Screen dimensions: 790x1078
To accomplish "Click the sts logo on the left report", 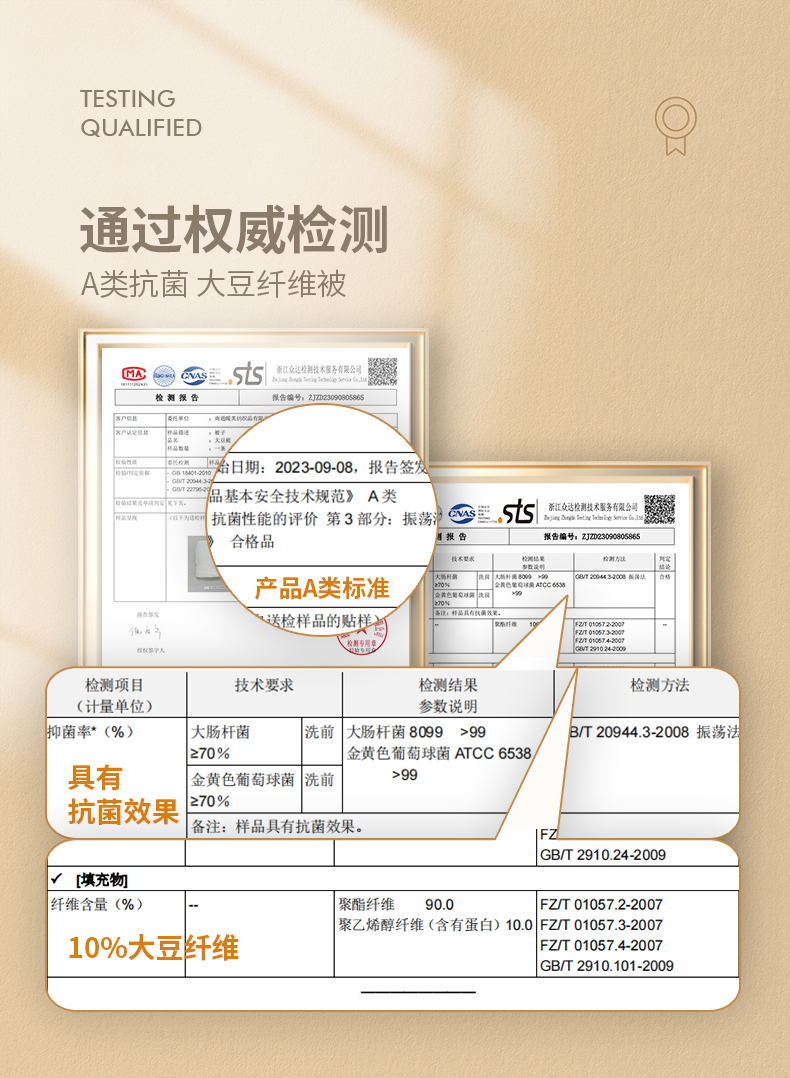I will tap(248, 374).
